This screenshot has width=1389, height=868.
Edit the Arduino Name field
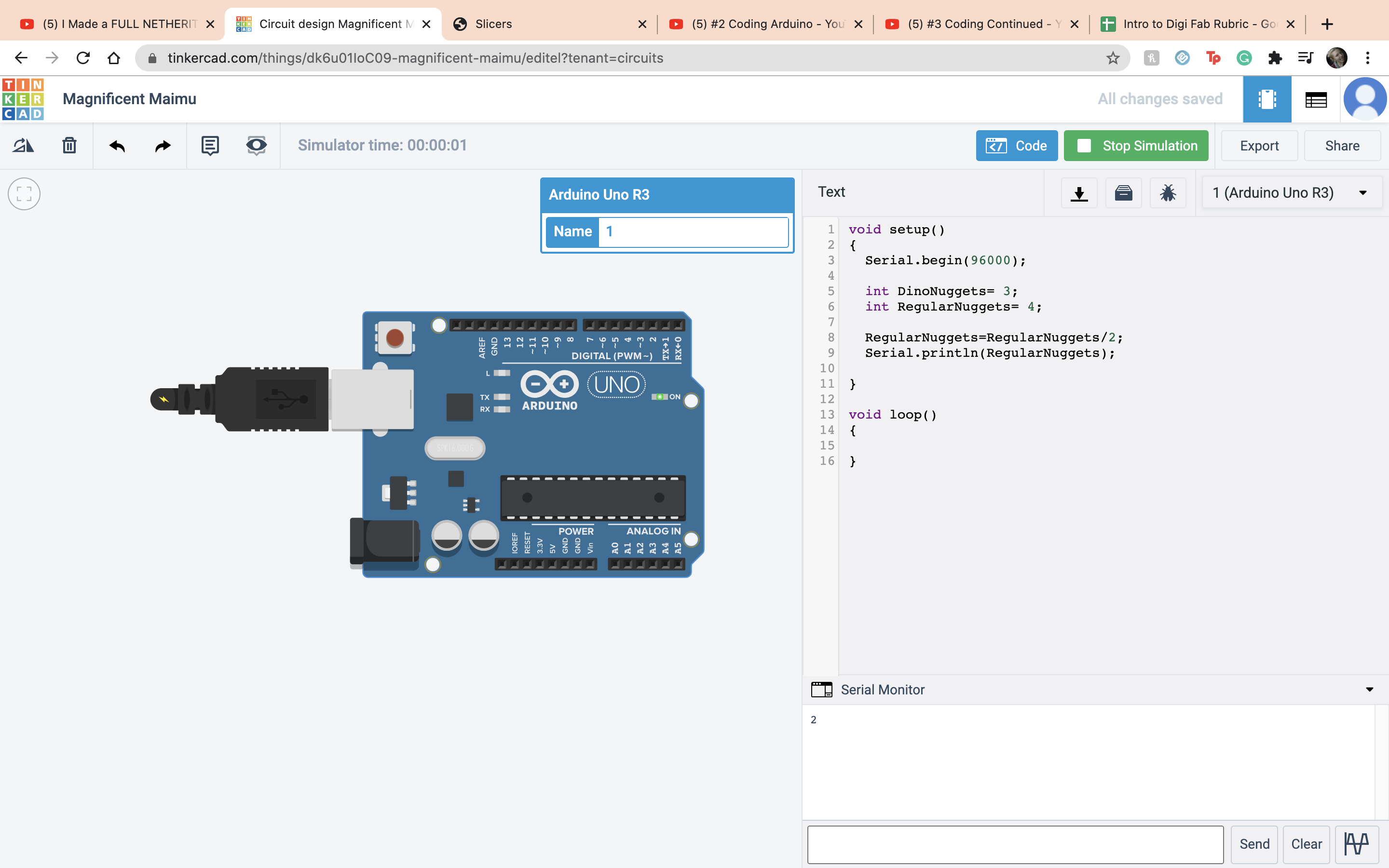[693, 231]
